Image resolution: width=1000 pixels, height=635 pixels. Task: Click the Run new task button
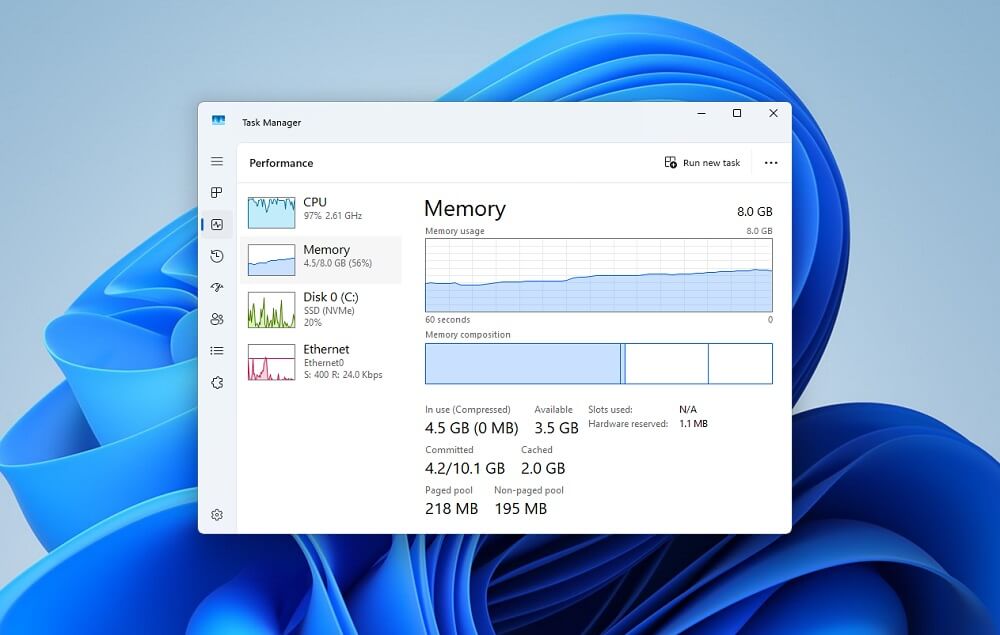(x=702, y=163)
